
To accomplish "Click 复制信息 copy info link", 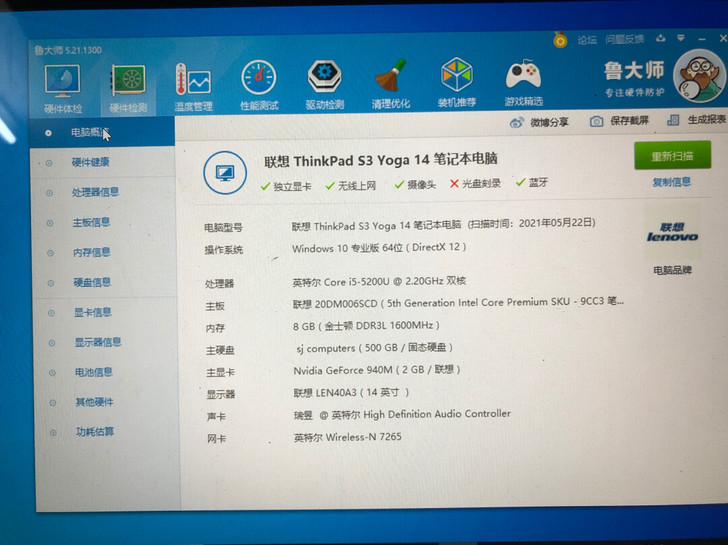I will click(671, 182).
